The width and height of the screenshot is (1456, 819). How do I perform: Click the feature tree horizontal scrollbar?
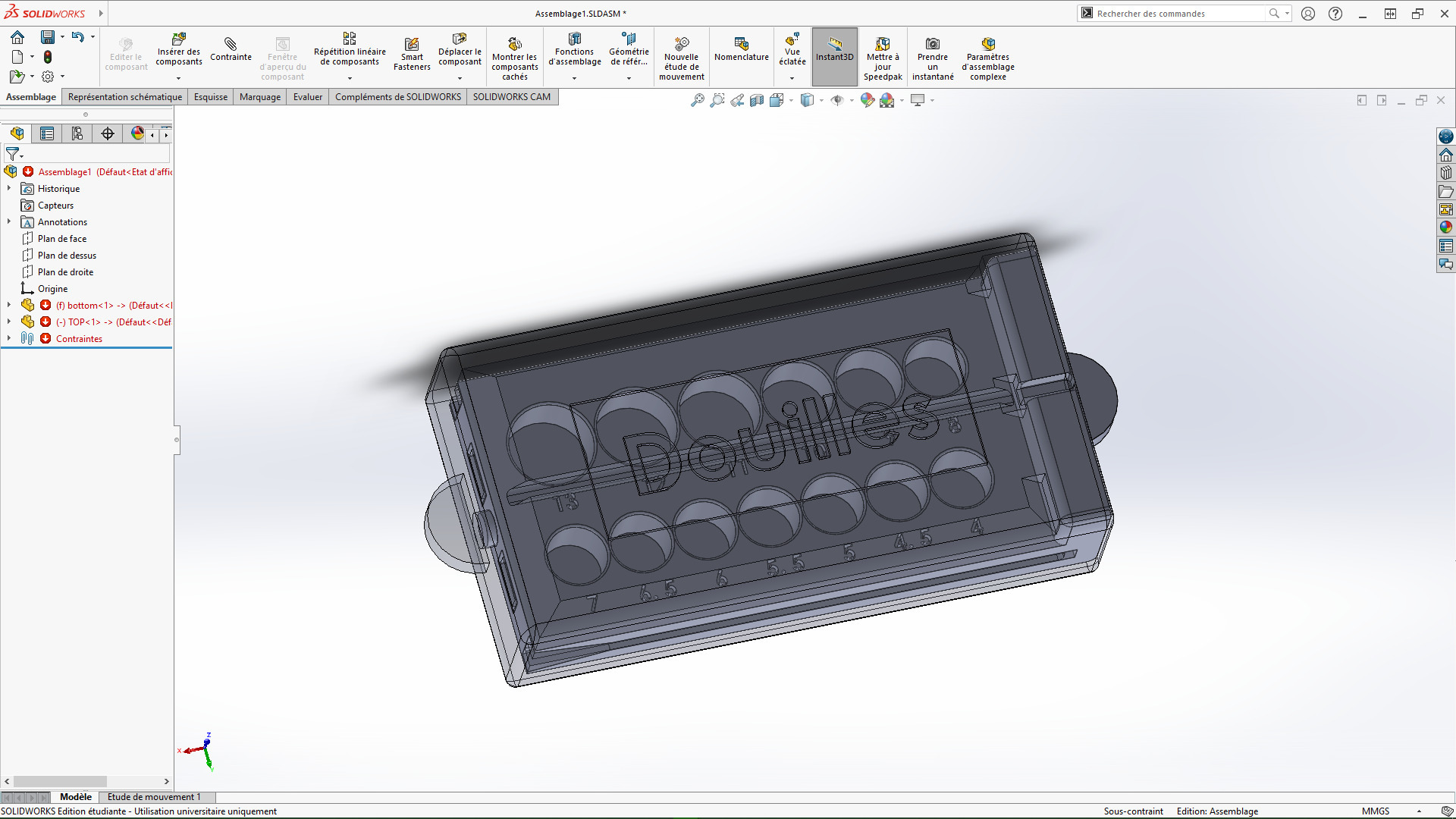tap(61, 781)
